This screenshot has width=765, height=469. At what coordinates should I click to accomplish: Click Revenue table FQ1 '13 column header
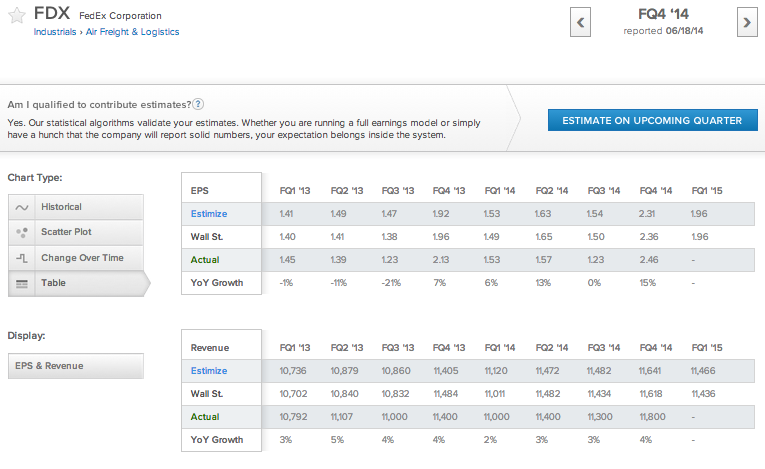pos(295,348)
